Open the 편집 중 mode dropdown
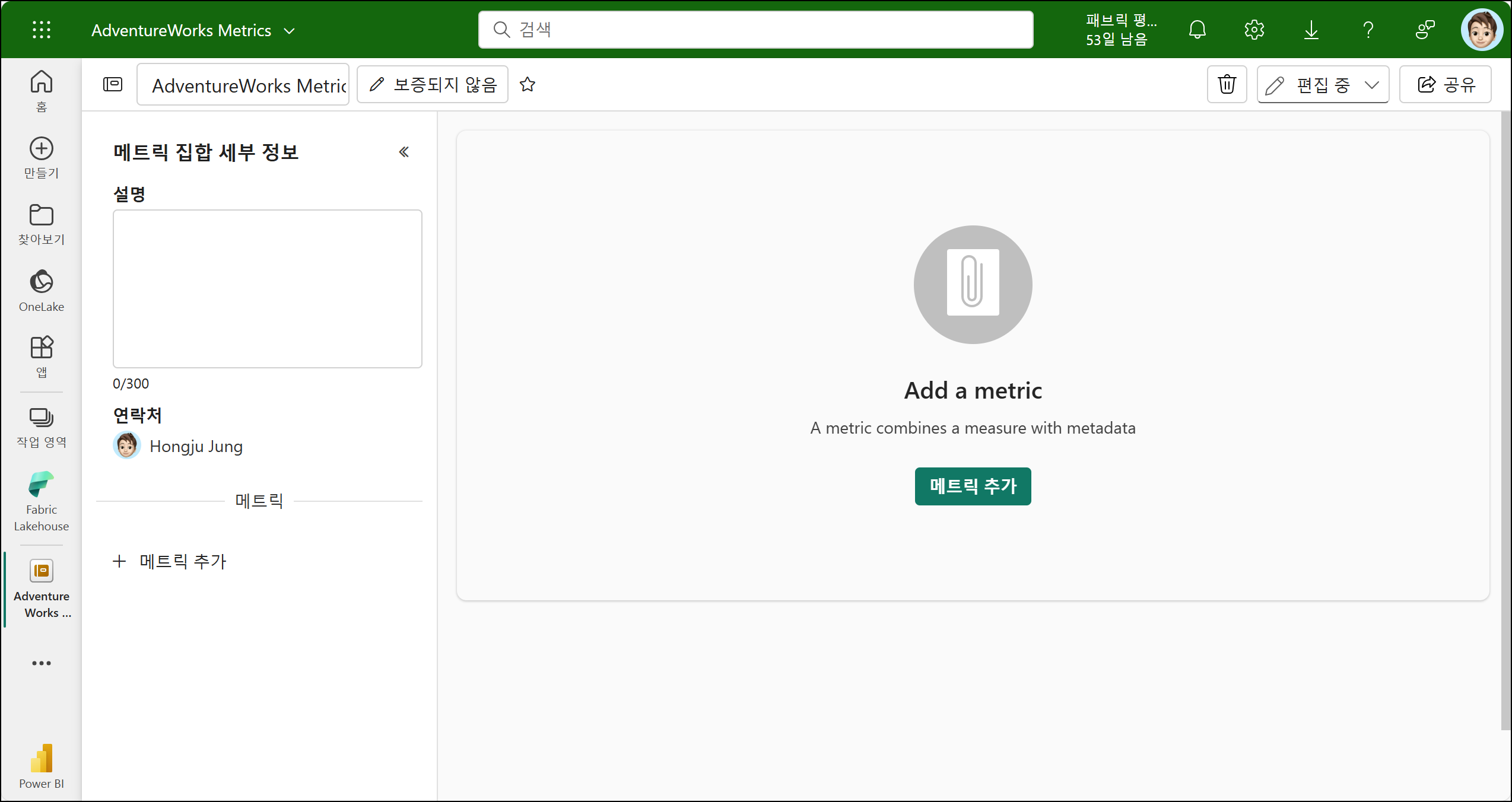This screenshot has width=1512, height=802. [x=1323, y=84]
